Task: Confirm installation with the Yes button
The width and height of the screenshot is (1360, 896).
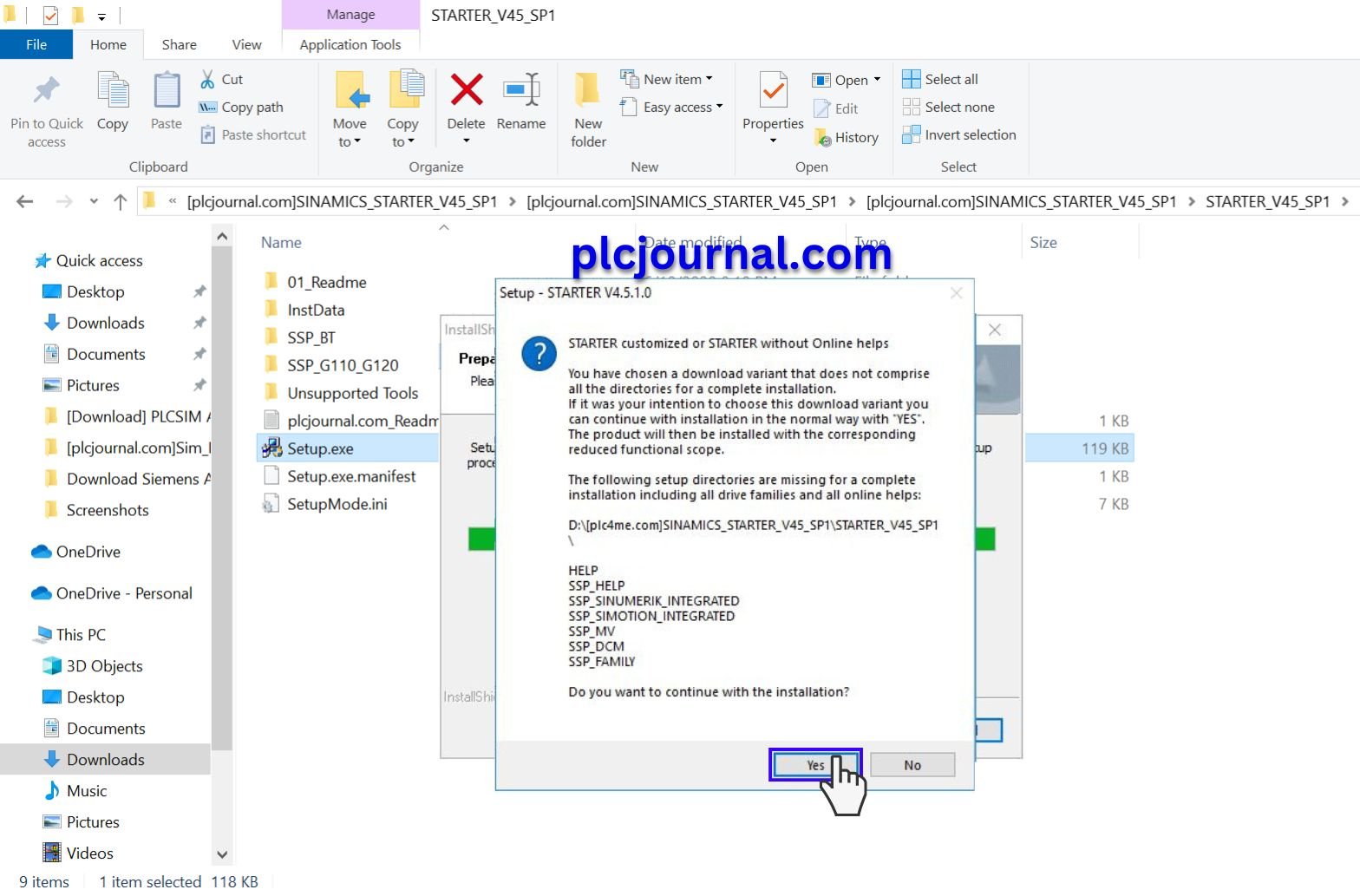Action: (815, 765)
